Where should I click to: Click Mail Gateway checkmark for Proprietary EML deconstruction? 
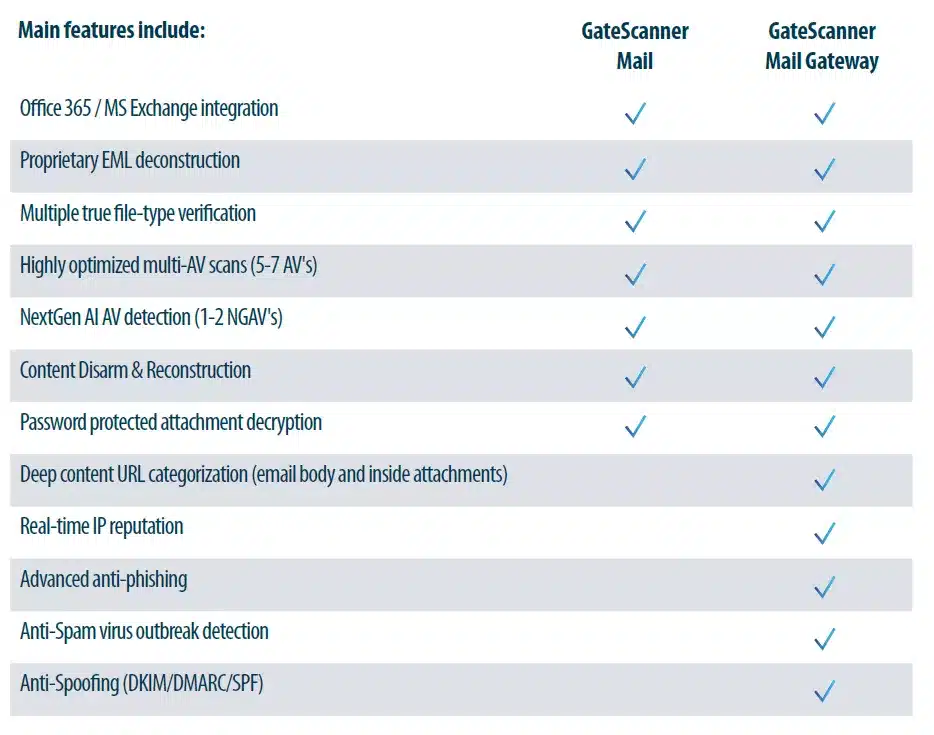[824, 167]
